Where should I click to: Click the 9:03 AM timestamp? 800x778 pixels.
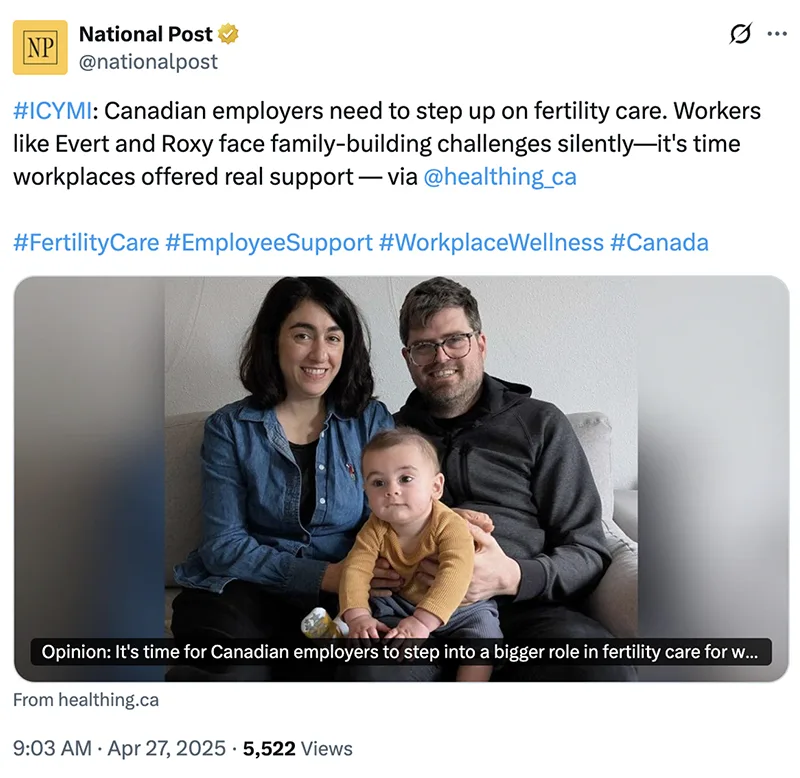point(49,748)
